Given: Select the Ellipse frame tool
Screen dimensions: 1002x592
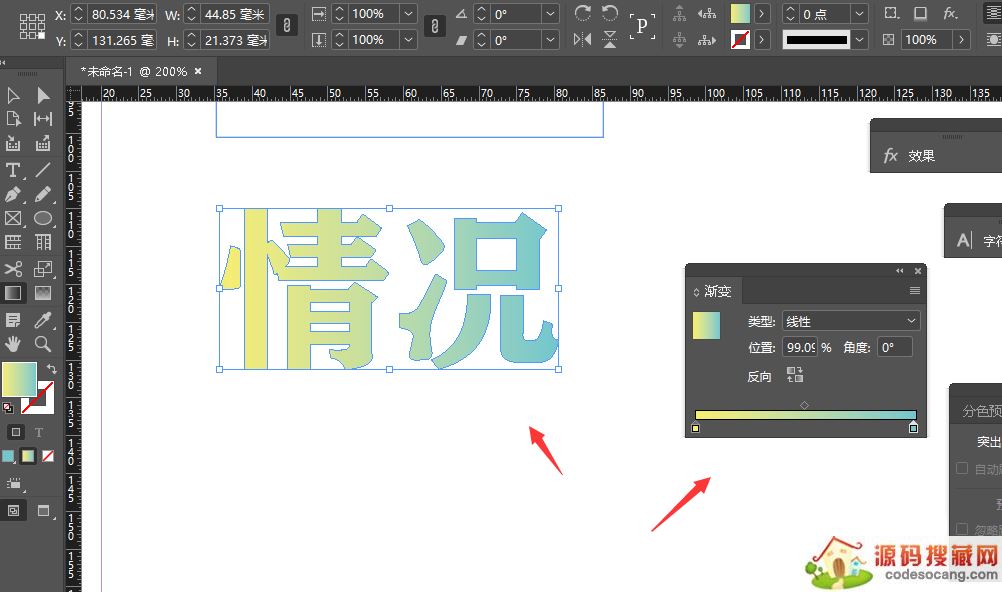Looking at the screenshot, I should tap(43, 218).
